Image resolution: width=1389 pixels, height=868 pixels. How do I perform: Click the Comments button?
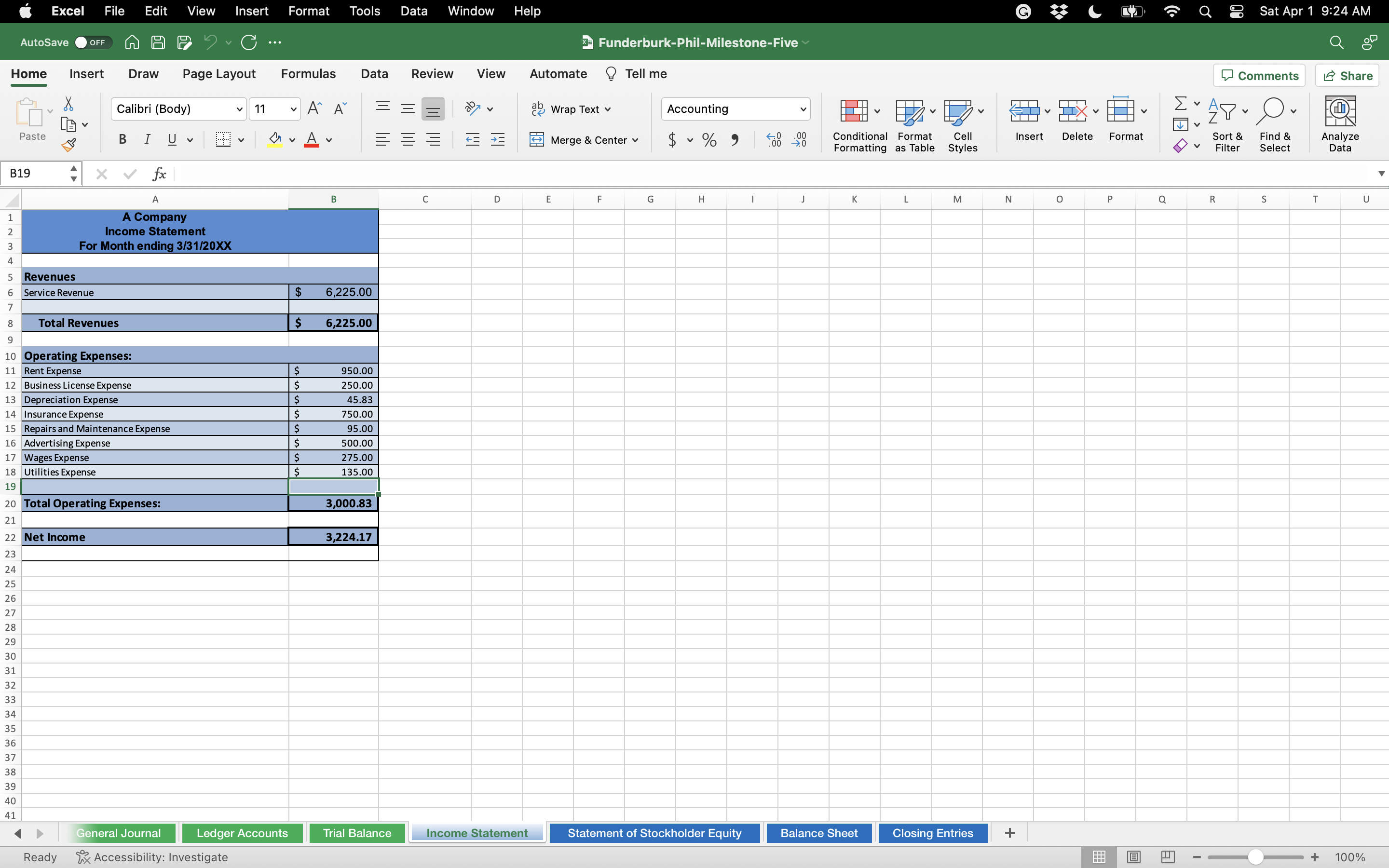point(1259,75)
